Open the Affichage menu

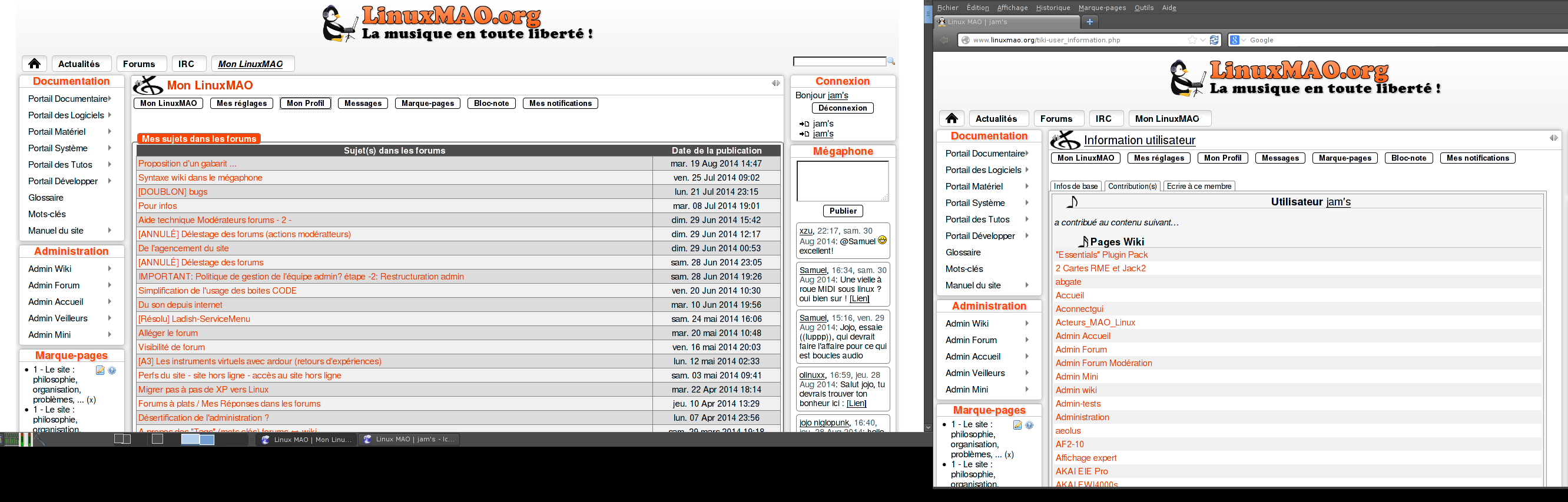(x=1012, y=8)
